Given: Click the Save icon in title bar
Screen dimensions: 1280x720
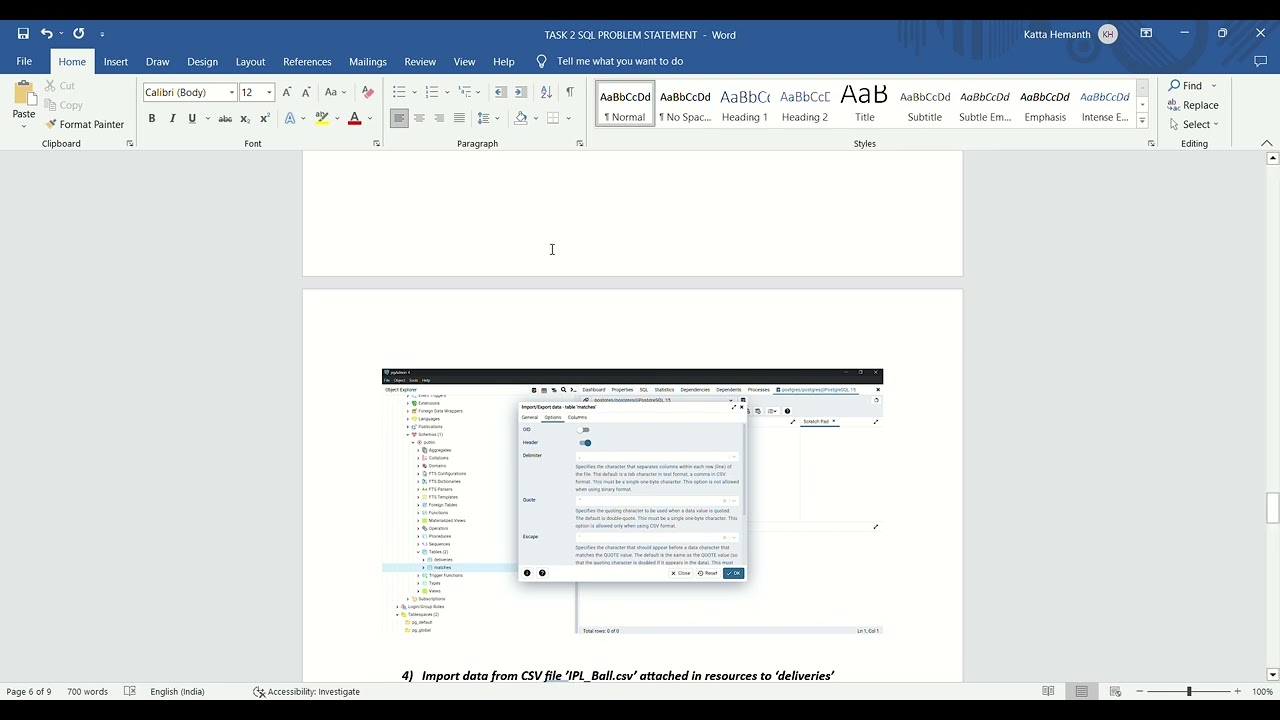Looking at the screenshot, I should pyautogui.click(x=23, y=34).
